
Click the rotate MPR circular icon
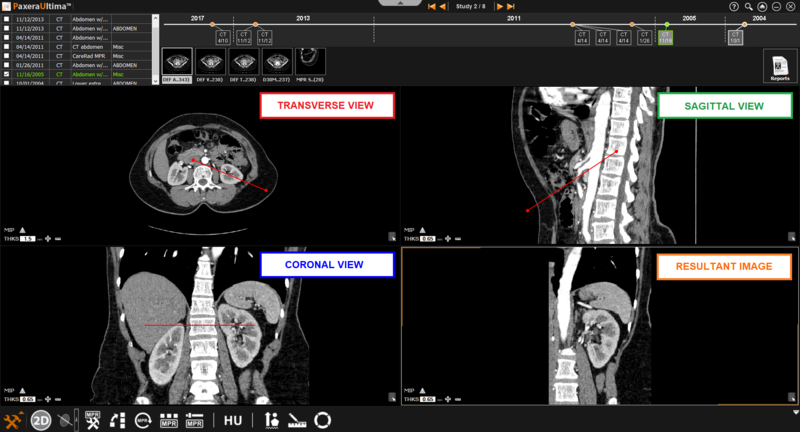[x=143, y=421]
